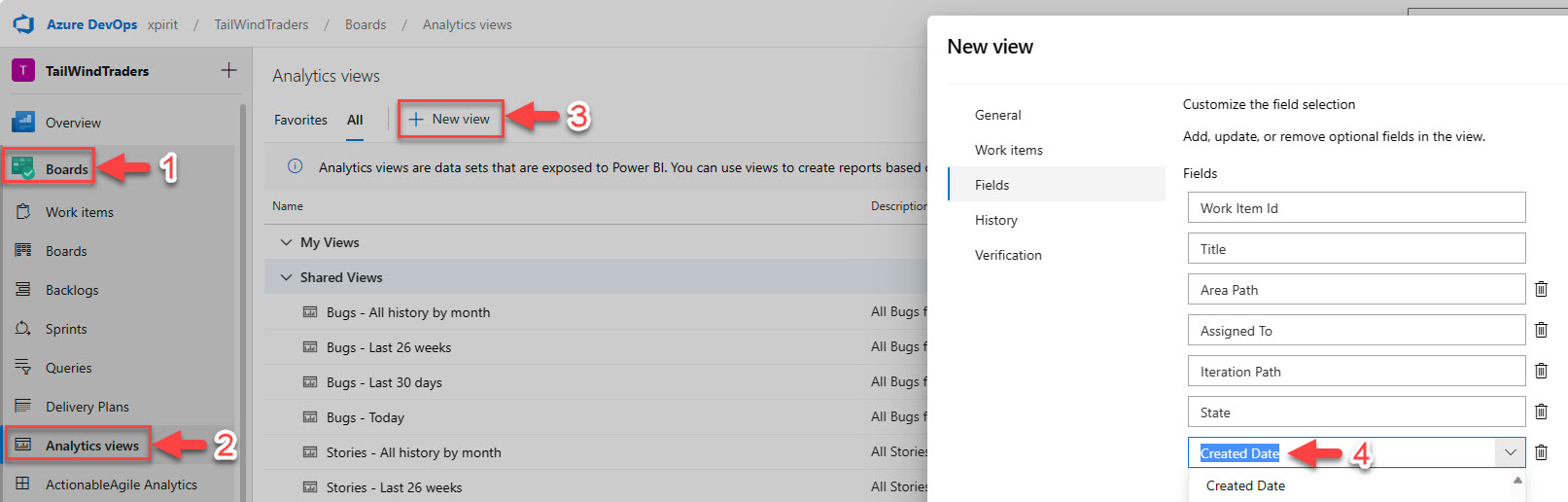Go to the Verification section
This screenshot has height=502, width=1568.
1008,255
